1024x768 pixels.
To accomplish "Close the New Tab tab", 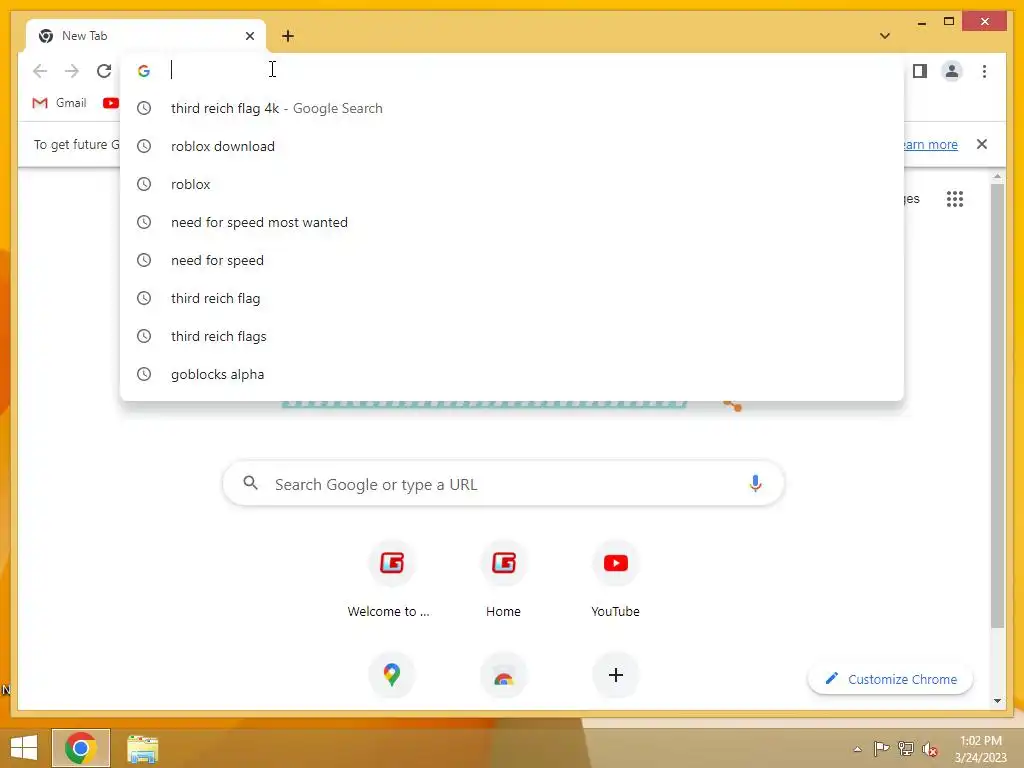I will pos(249,36).
